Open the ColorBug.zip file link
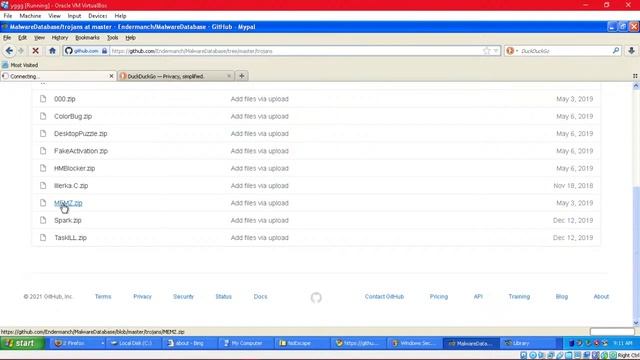Image resolution: width=640 pixels, height=360 pixels. pos(73,116)
